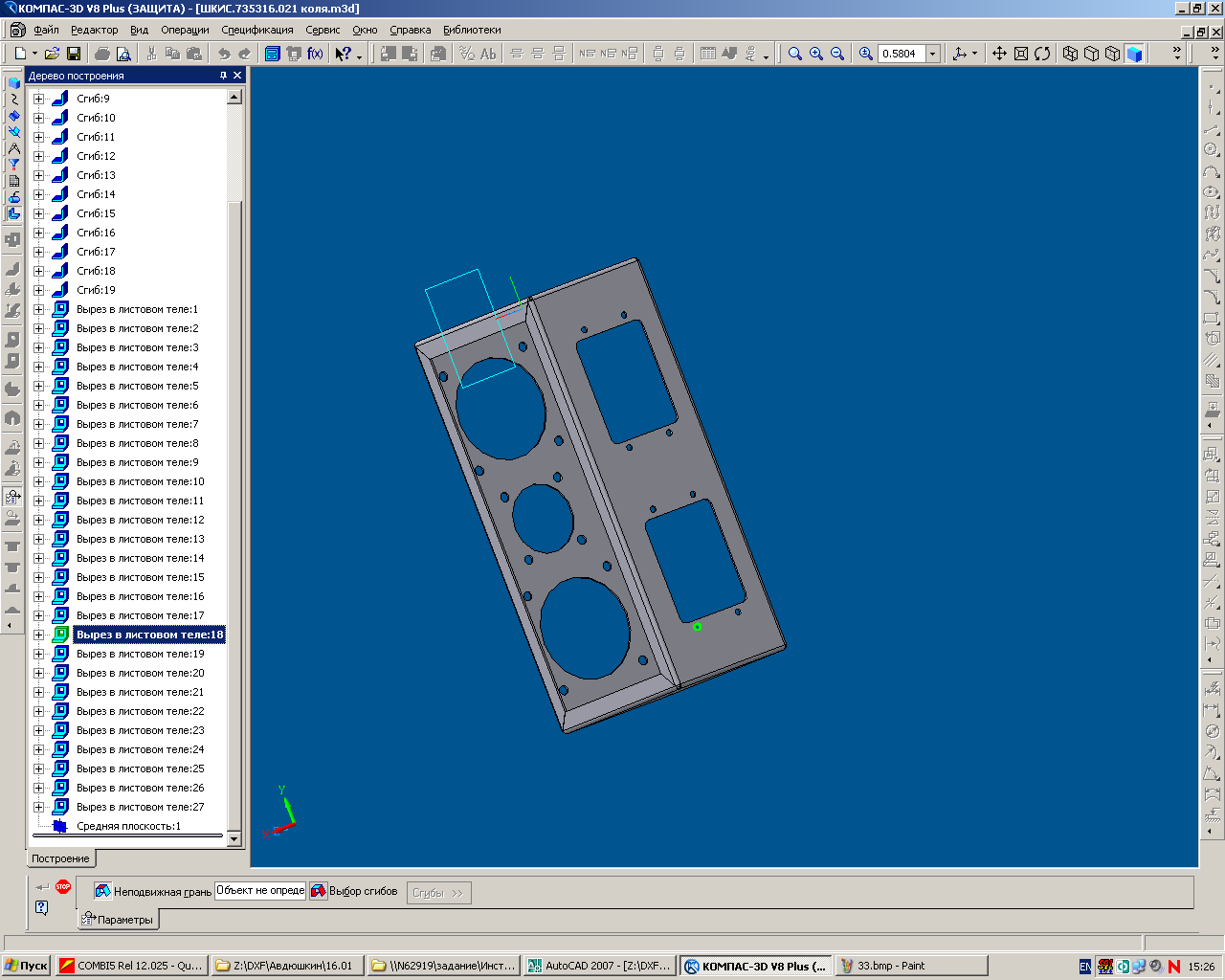The width and height of the screenshot is (1225, 980).
Task: Enable shaded display mode cube icon
Action: tap(1134, 54)
